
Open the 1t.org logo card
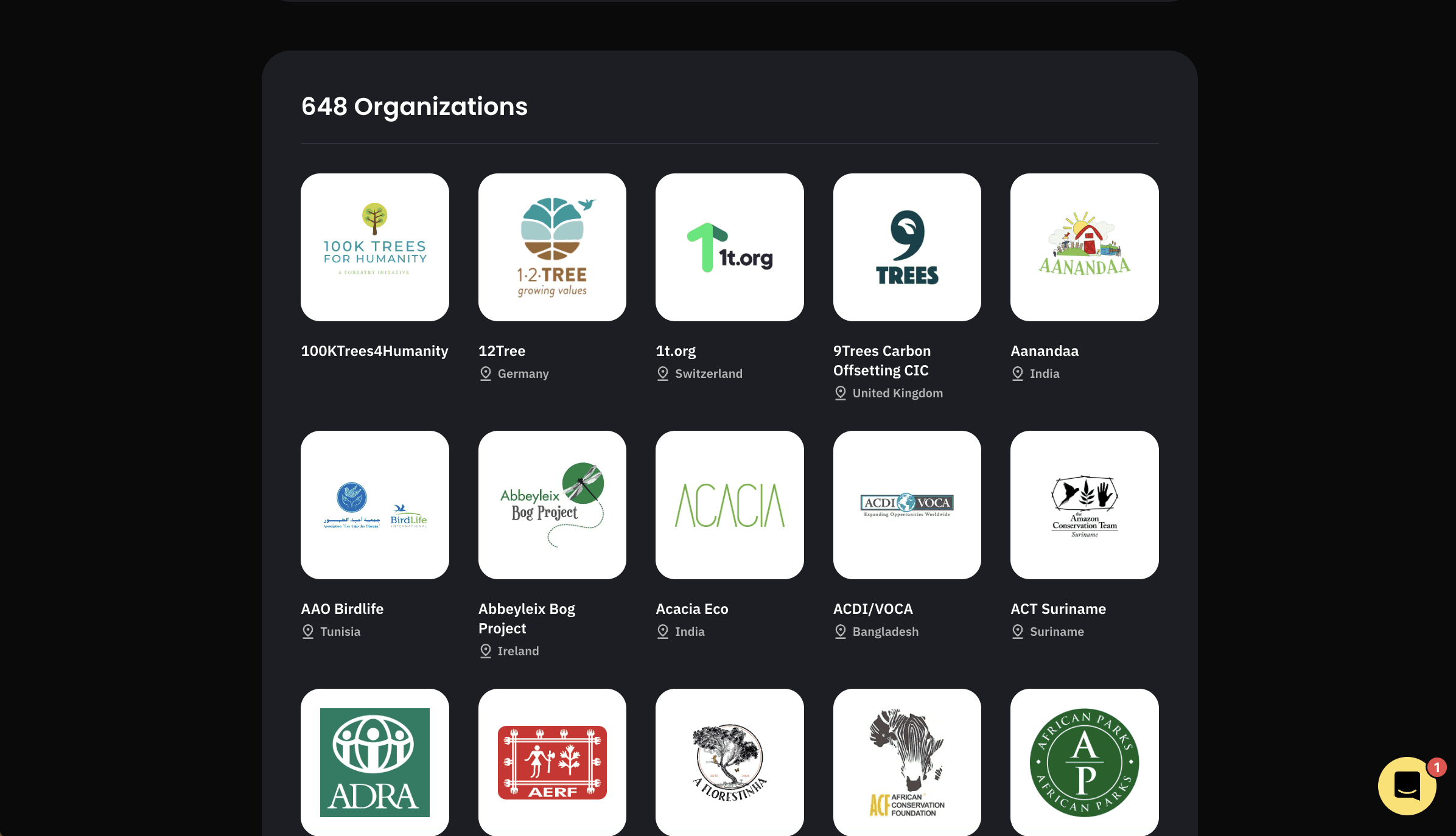coord(730,247)
